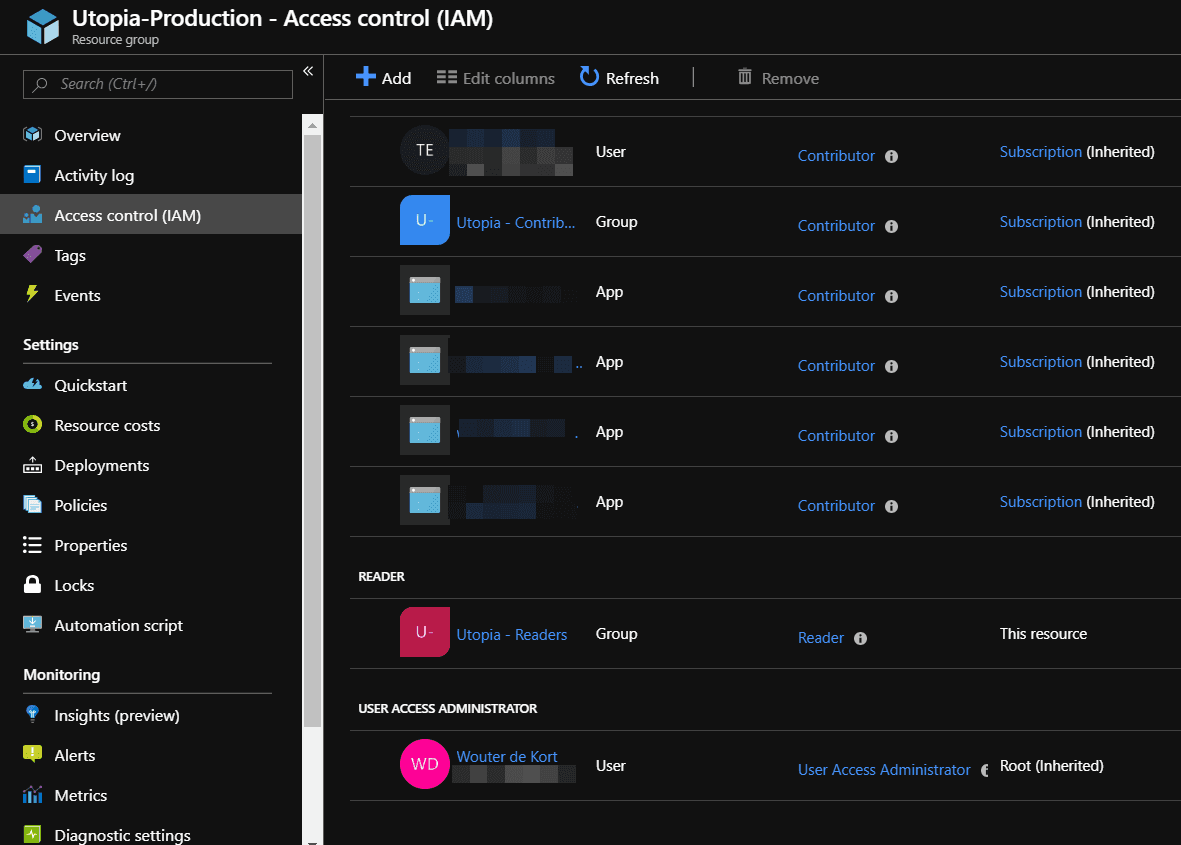
Task: Click Edit columns label
Action: [x=508, y=78]
